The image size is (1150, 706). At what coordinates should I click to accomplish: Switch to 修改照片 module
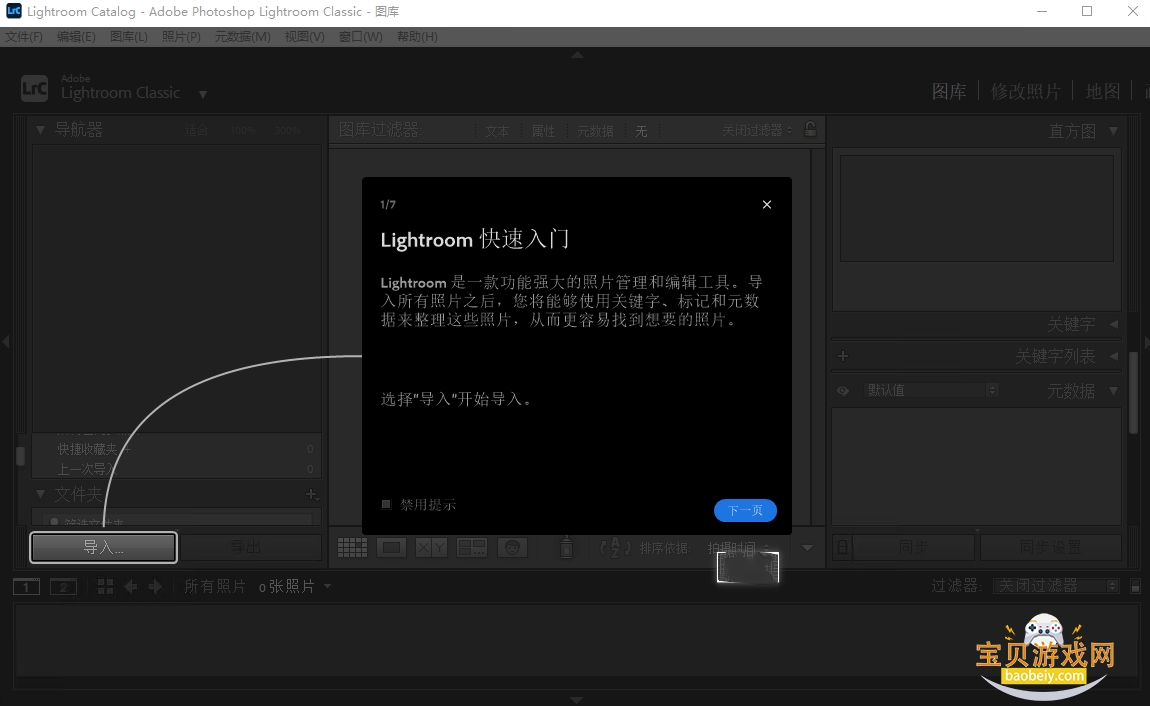[x=1026, y=92]
